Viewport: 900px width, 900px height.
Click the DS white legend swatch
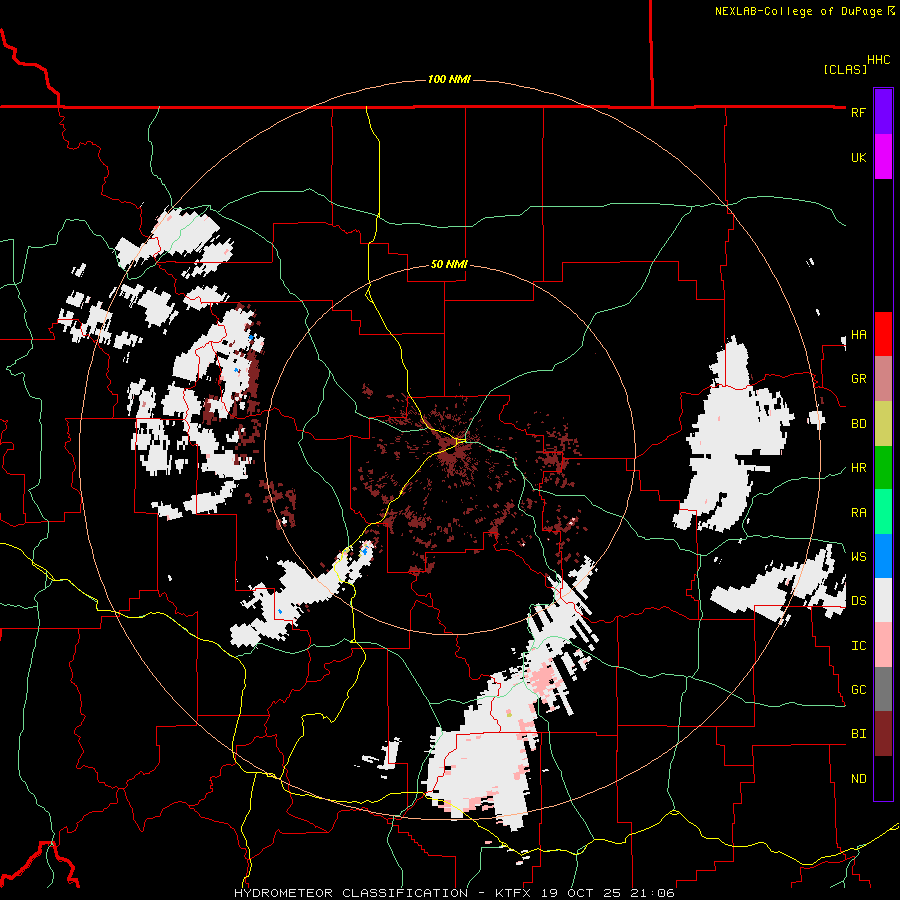(x=883, y=600)
